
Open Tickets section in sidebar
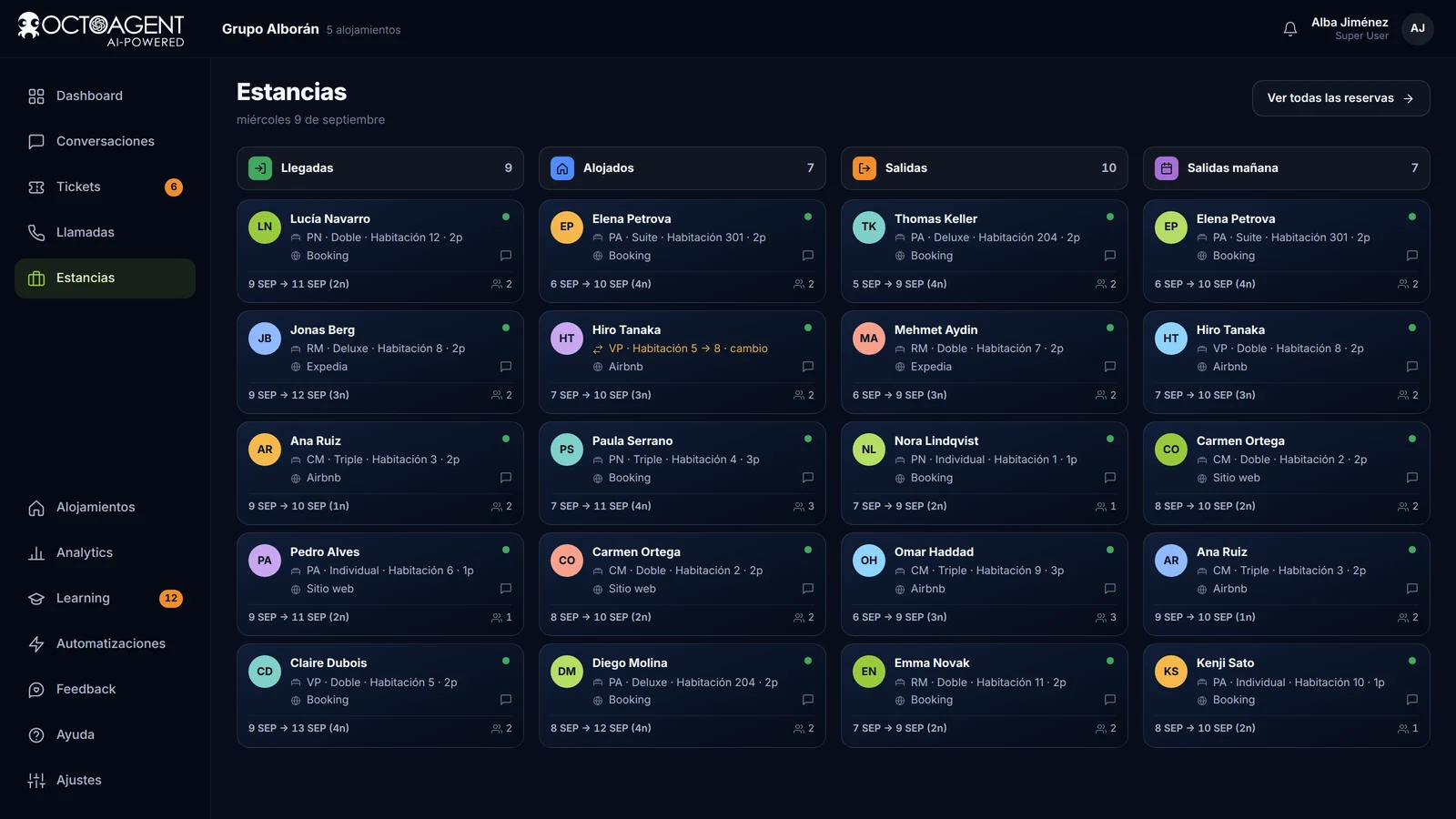pos(105,187)
